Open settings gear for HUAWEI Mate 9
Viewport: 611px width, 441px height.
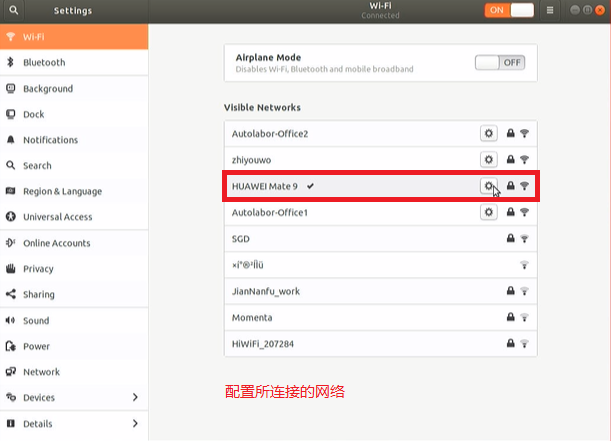coord(488,186)
